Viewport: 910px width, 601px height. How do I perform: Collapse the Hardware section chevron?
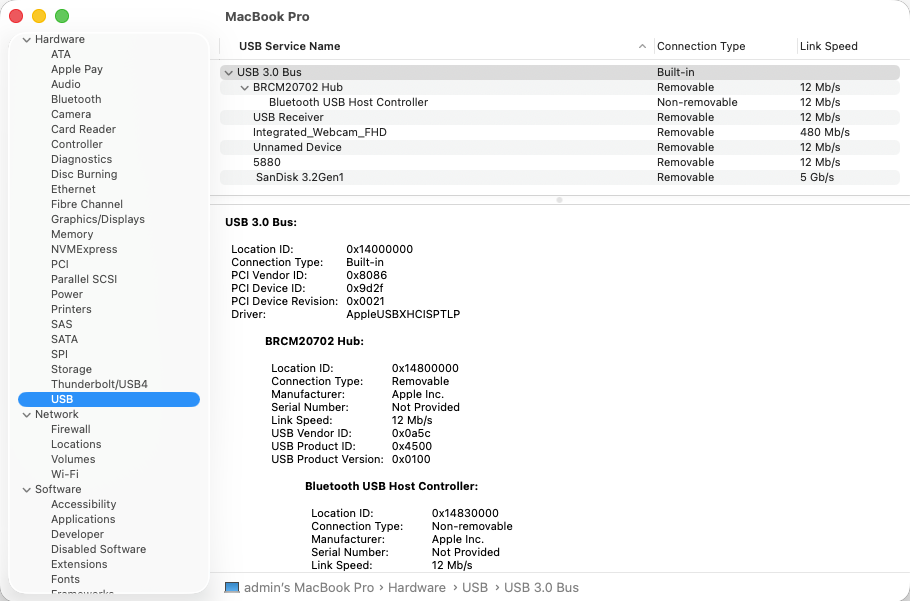27,39
